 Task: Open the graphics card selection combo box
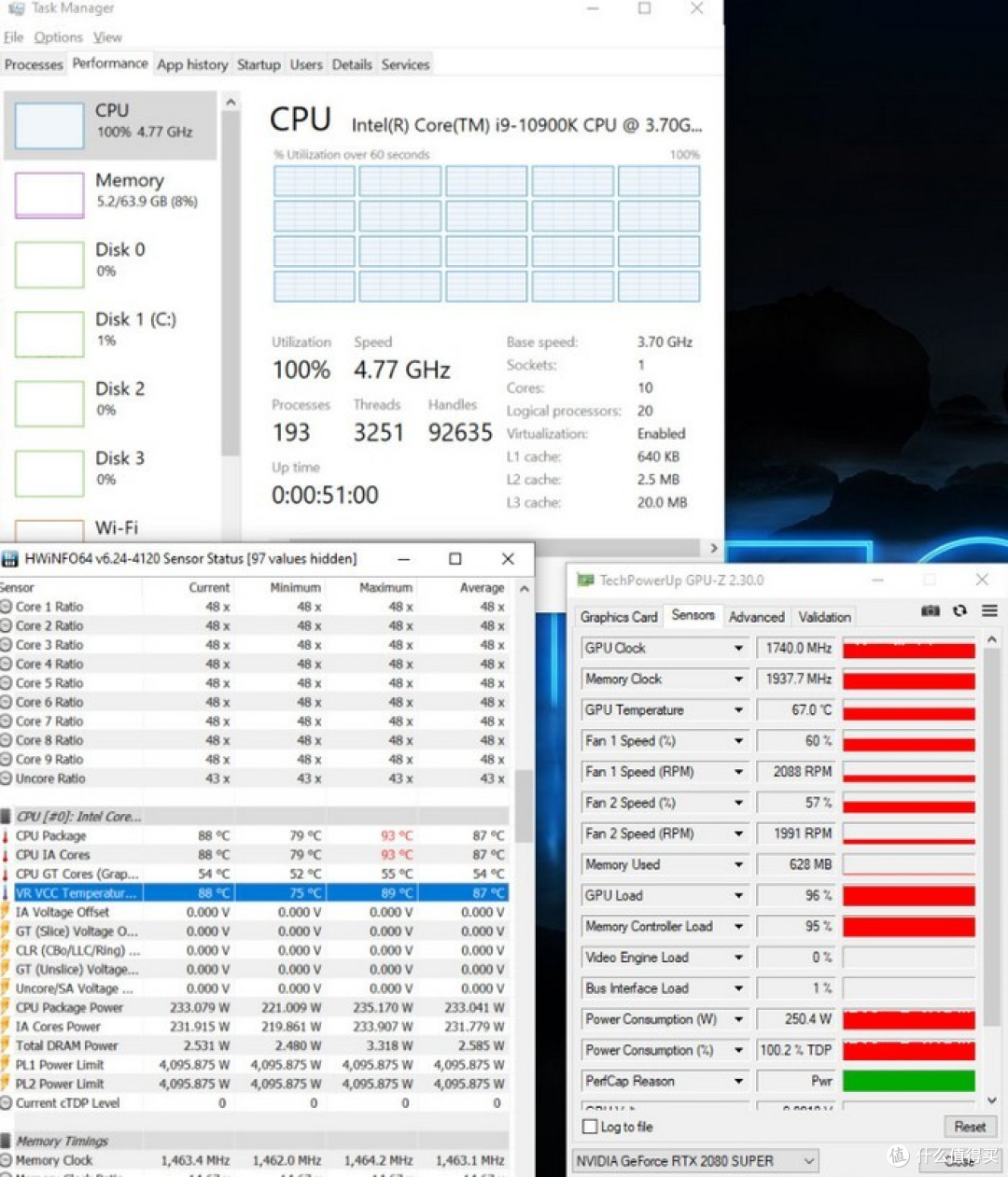(x=695, y=1160)
